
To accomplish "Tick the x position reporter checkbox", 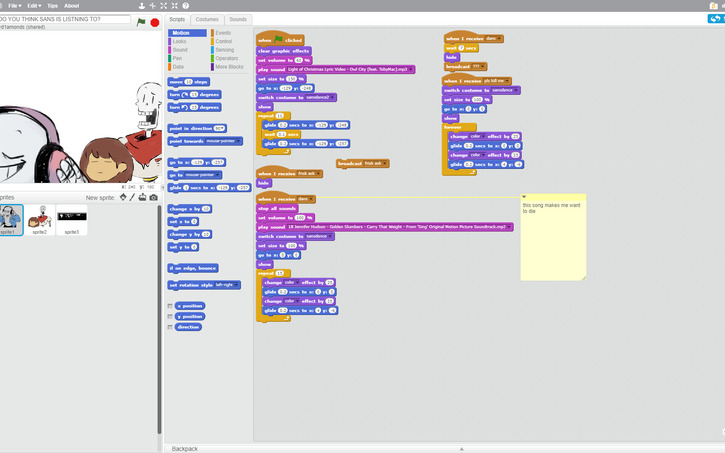I will (x=170, y=306).
